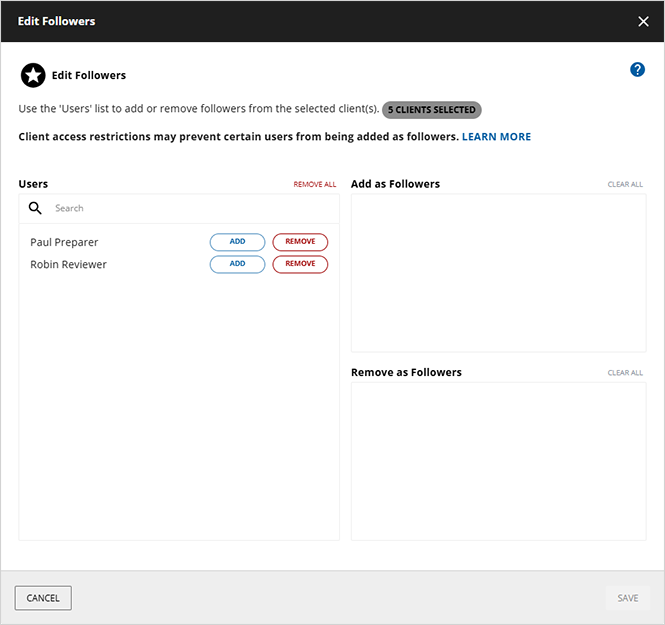Image resolution: width=665 pixels, height=625 pixels.
Task: Click inside the Remove as Followers box
Action: pos(498,461)
